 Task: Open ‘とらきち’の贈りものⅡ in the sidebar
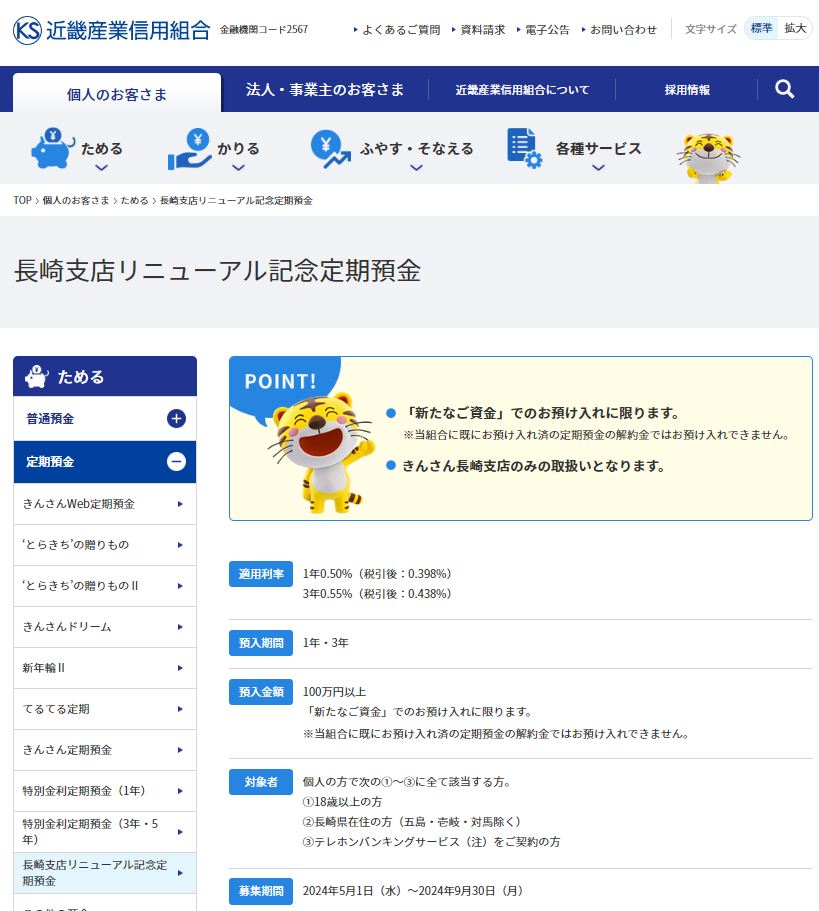coord(105,586)
